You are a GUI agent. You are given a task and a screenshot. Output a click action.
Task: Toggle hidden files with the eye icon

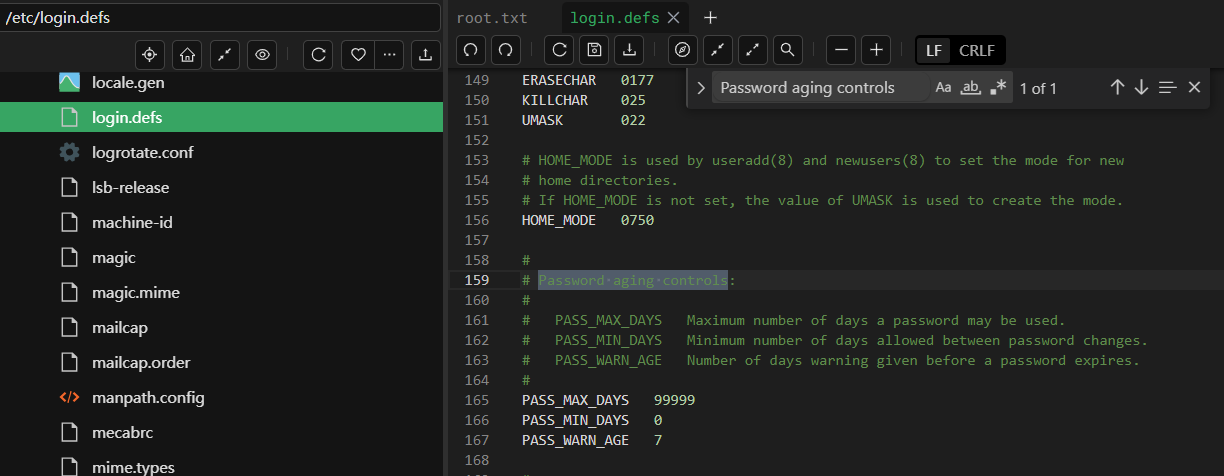[x=263, y=55]
